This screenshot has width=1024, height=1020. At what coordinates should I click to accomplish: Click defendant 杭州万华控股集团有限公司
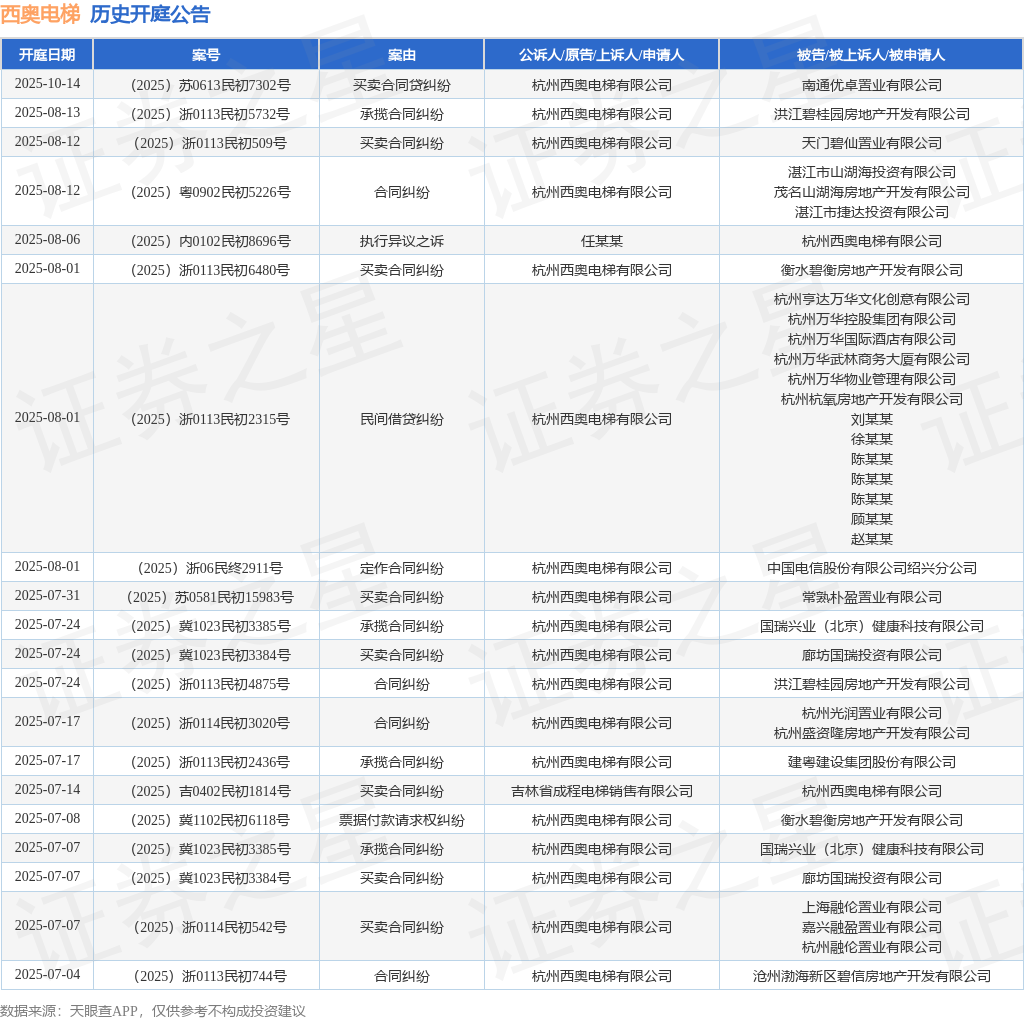[871, 319]
